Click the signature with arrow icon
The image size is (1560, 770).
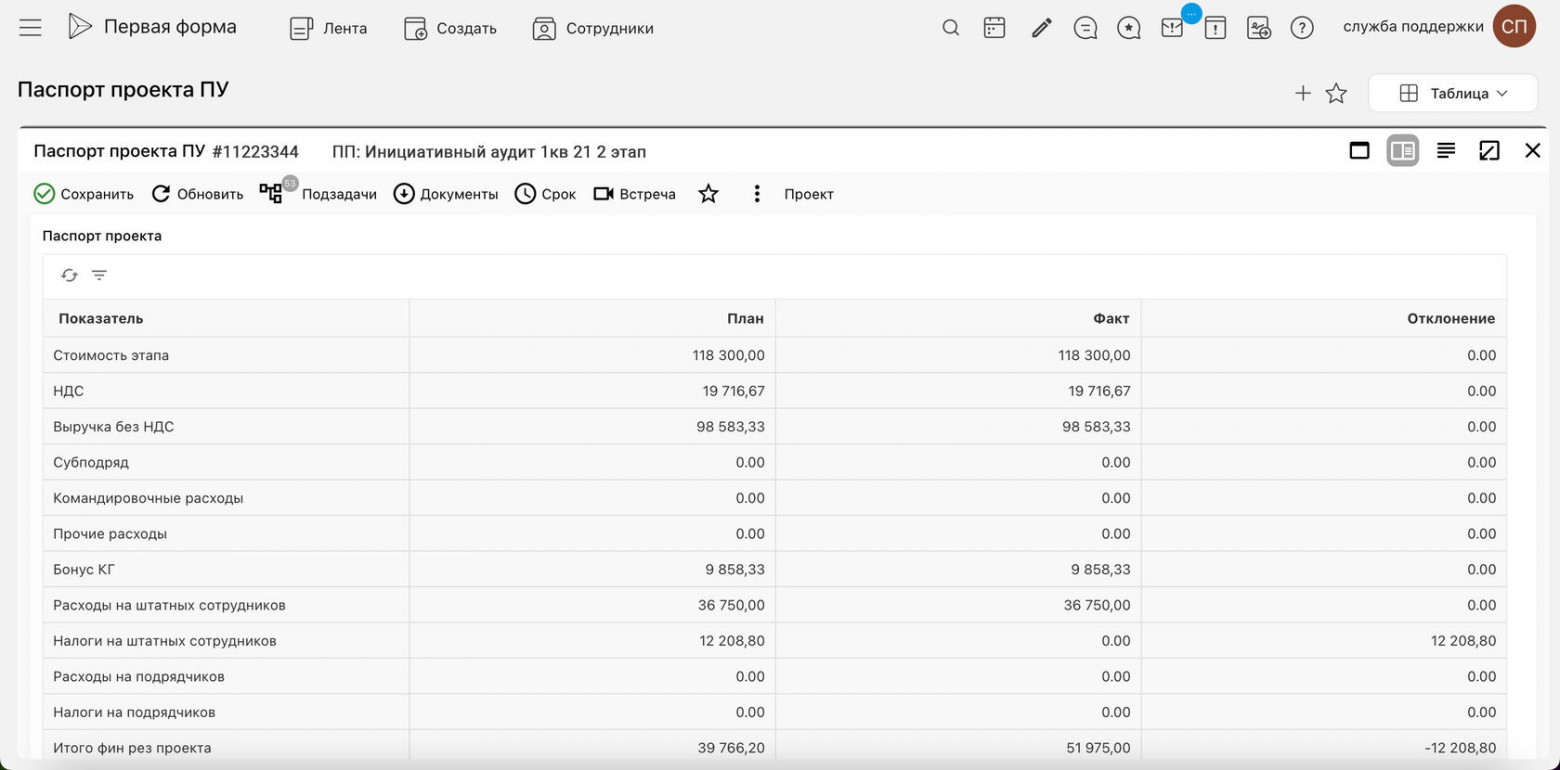(x=1259, y=28)
